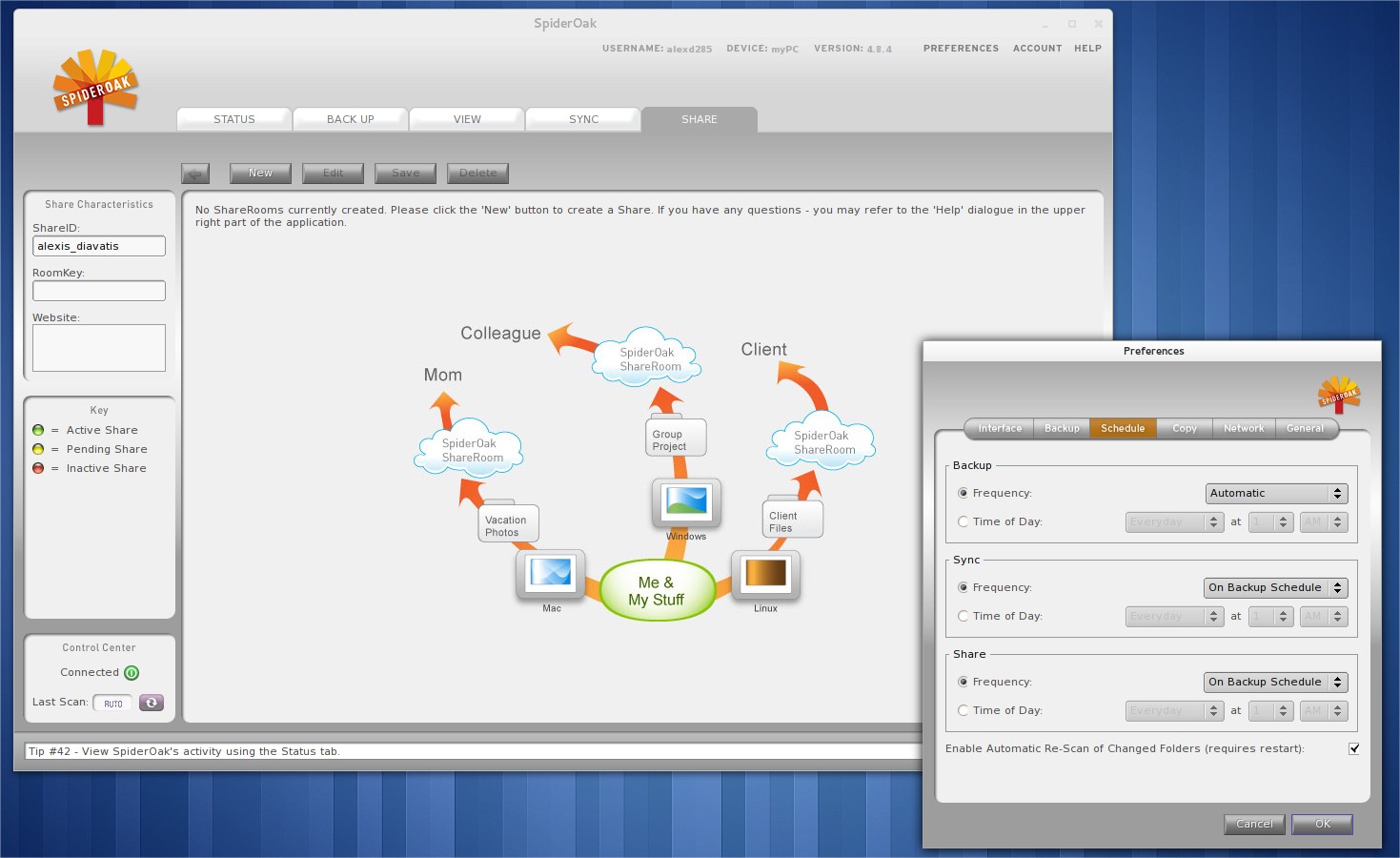Click the Edit share button
The image size is (1400, 858).
coord(333,173)
